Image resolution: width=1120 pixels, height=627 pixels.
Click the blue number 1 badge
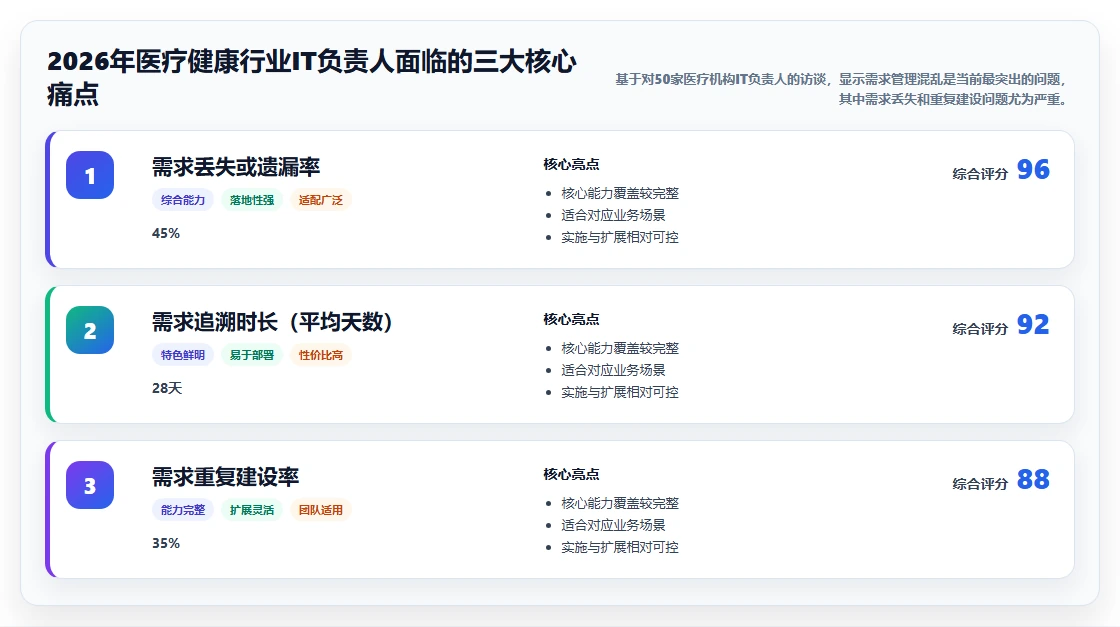90,175
